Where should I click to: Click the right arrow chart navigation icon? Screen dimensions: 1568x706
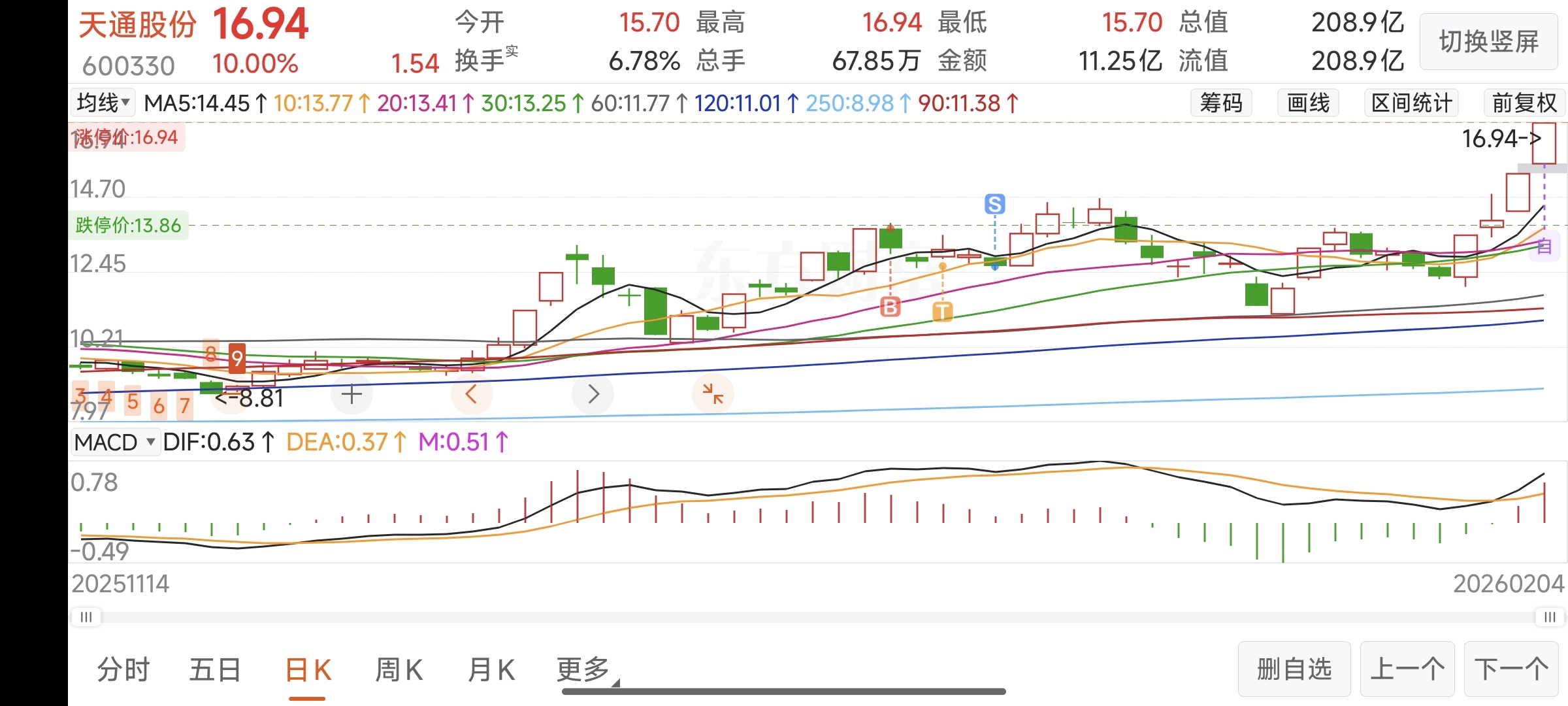point(593,394)
